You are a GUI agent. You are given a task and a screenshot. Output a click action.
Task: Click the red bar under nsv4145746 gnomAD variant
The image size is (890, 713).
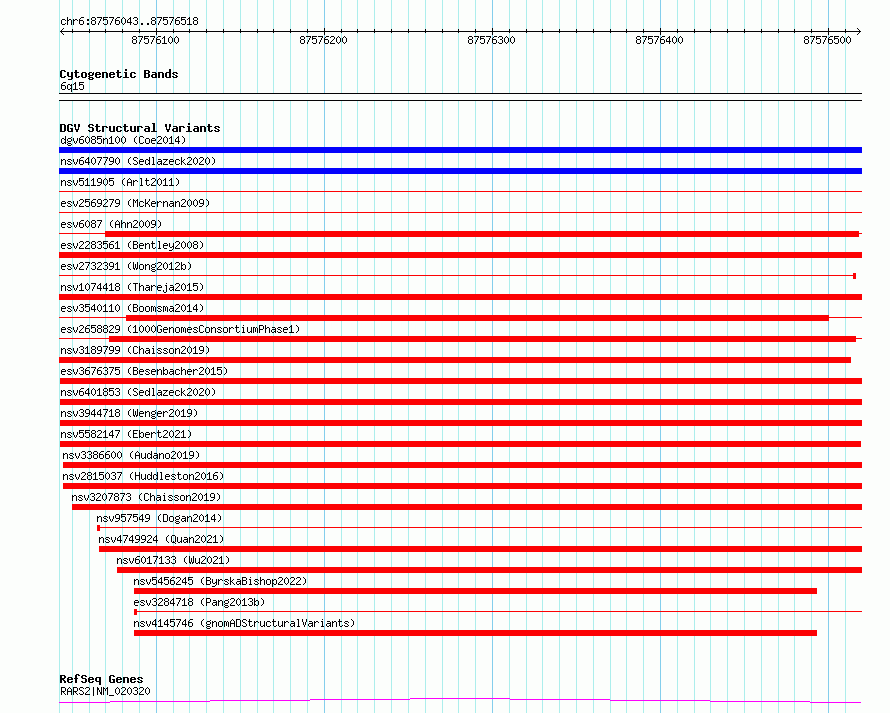(x=475, y=633)
